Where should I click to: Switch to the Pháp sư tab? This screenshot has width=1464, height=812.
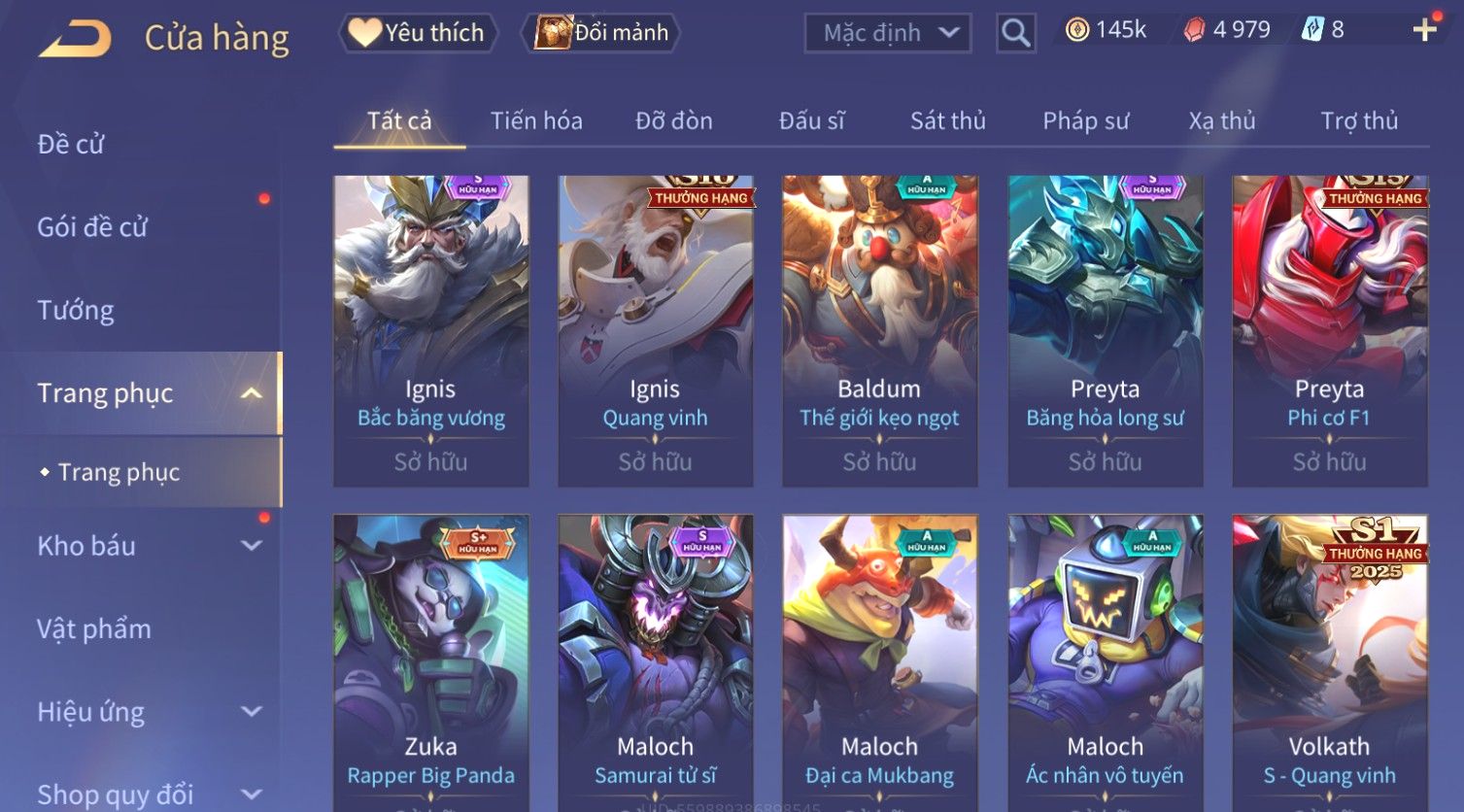point(1085,120)
